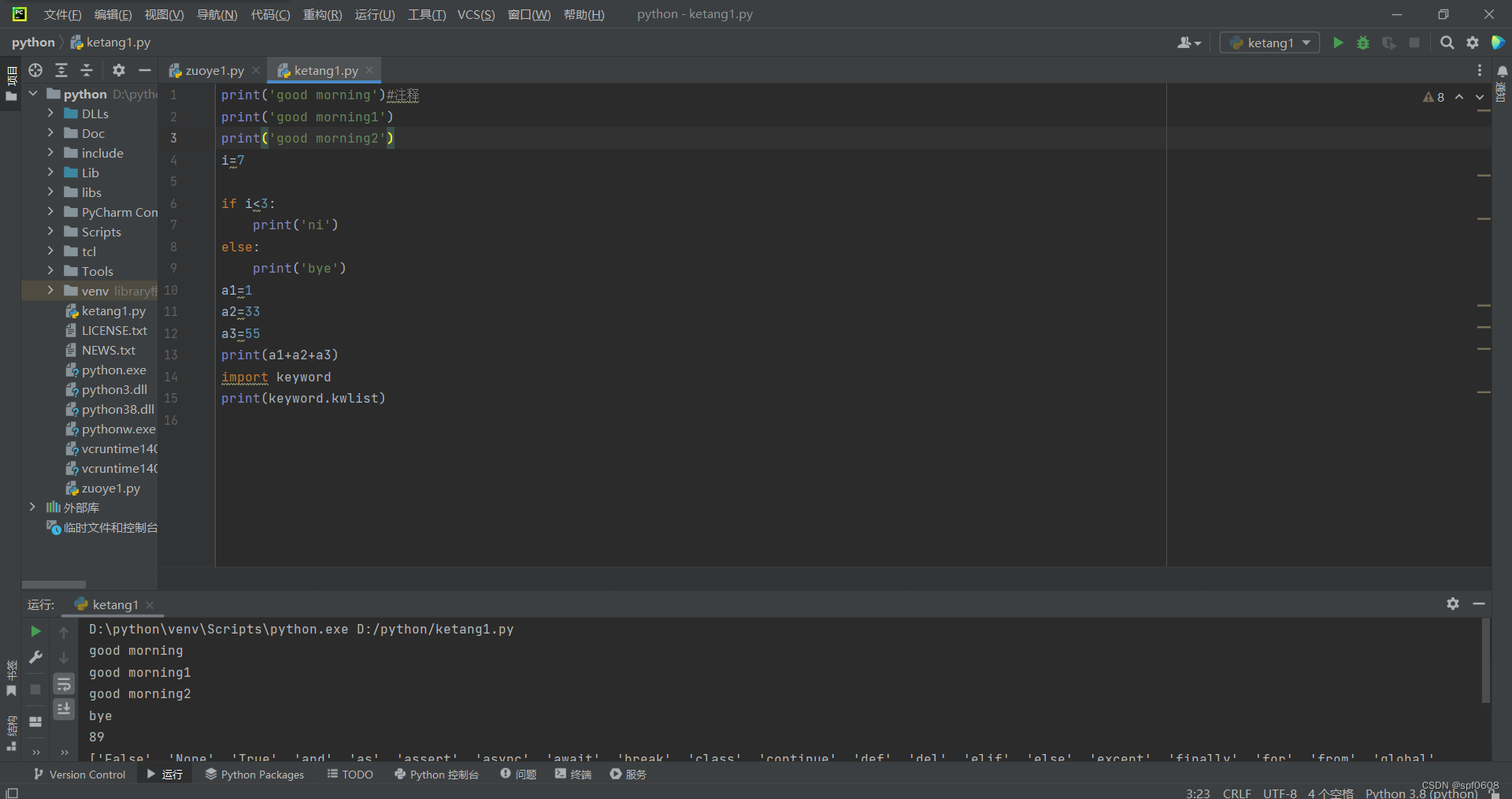Screen dimensions: 1512x799
Task: Close the ketang1 run tab
Action: point(150,605)
